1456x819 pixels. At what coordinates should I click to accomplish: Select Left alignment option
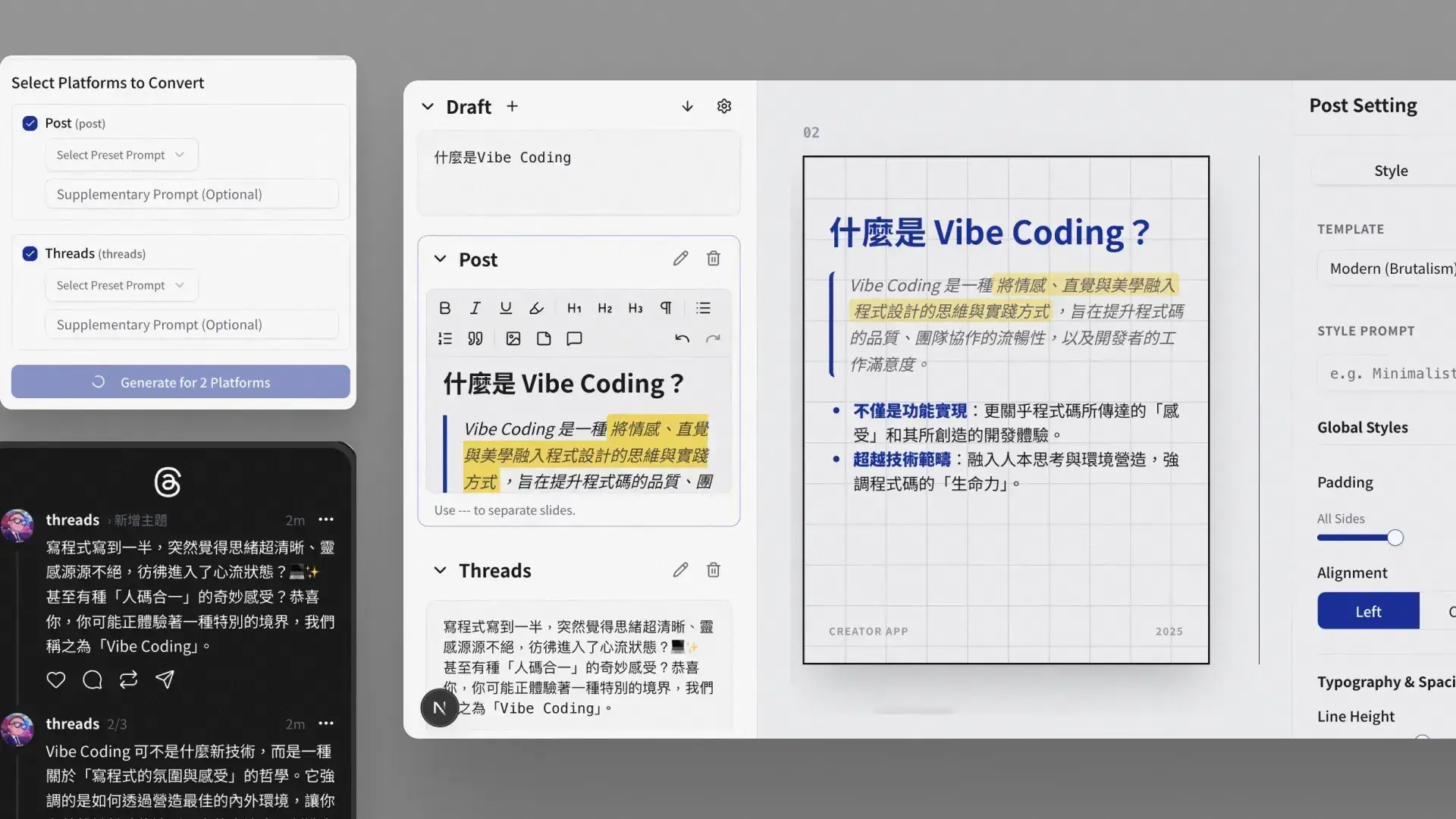[x=1368, y=611]
